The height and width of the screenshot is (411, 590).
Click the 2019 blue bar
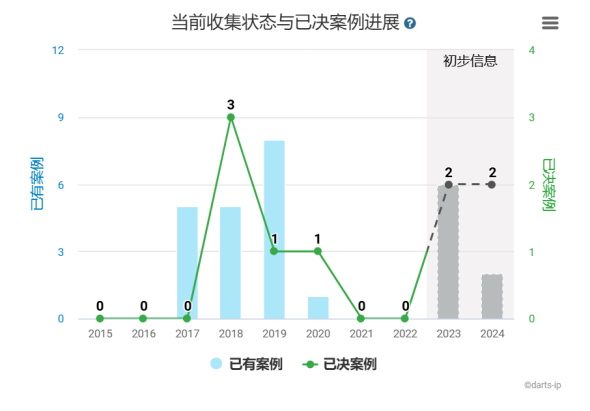click(274, 230)
